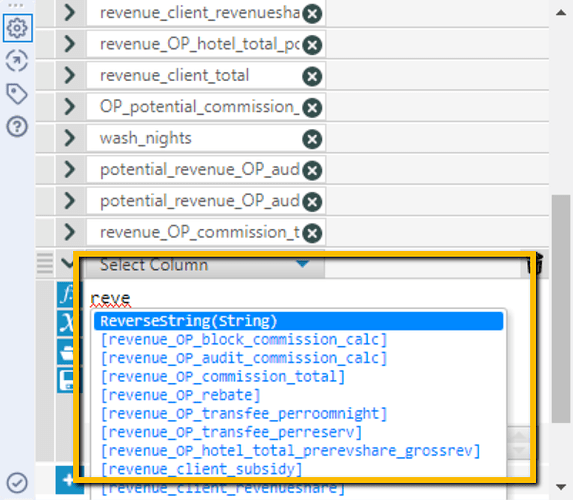
Task: Open the Help question mark icon
Action: pos(17,126)
